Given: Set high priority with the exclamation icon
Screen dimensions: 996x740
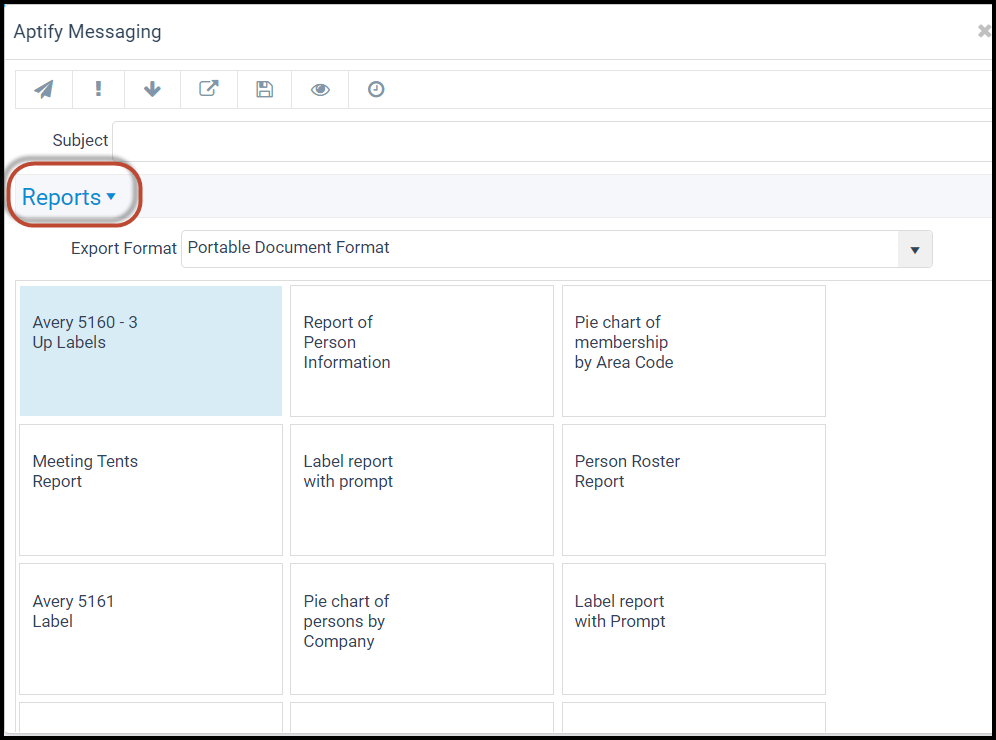Looking at the screenshot, I should (98, 90).
